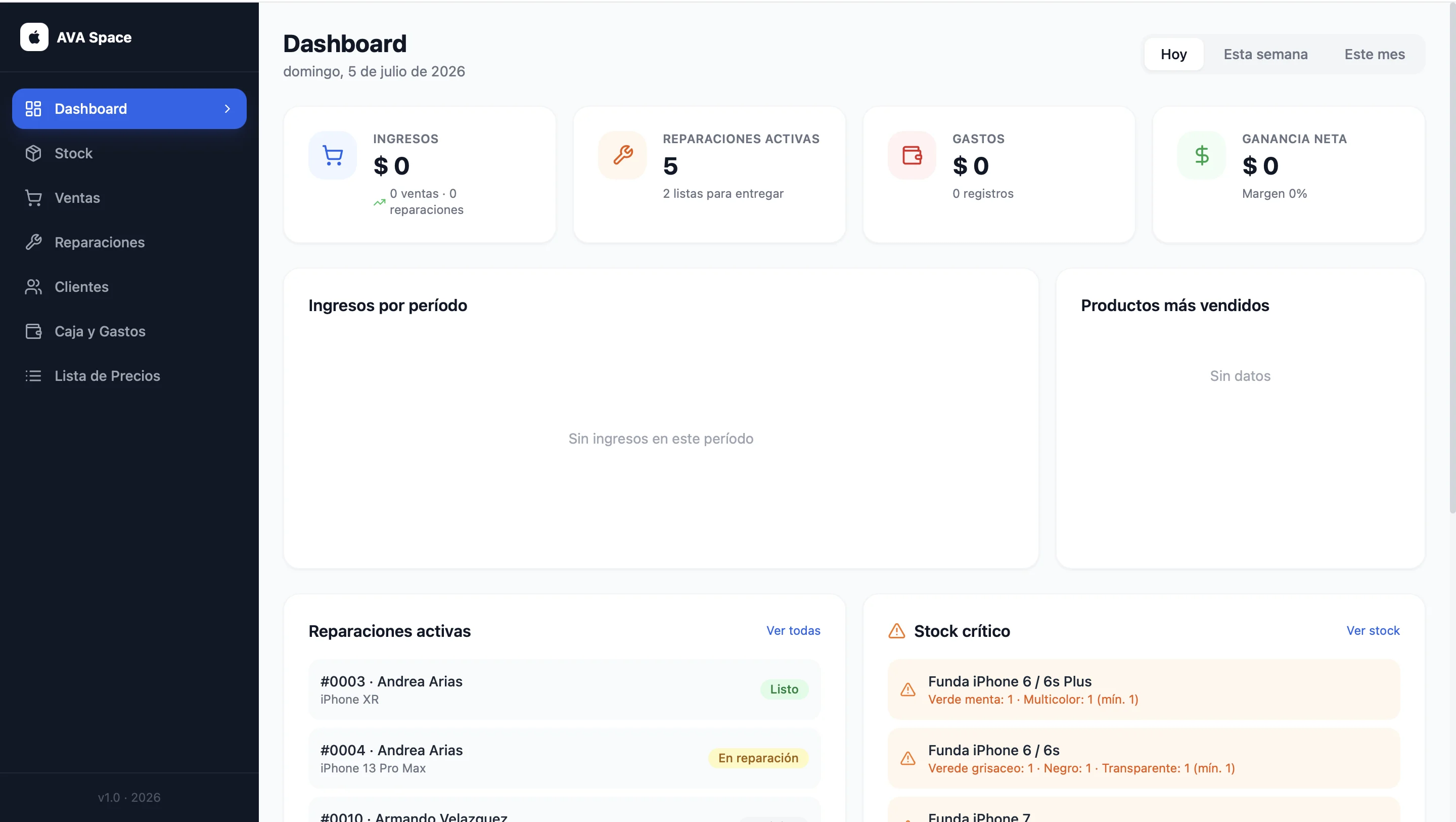Click warning icon on Funda iPhone 6 / 6s row

[908, 759]
